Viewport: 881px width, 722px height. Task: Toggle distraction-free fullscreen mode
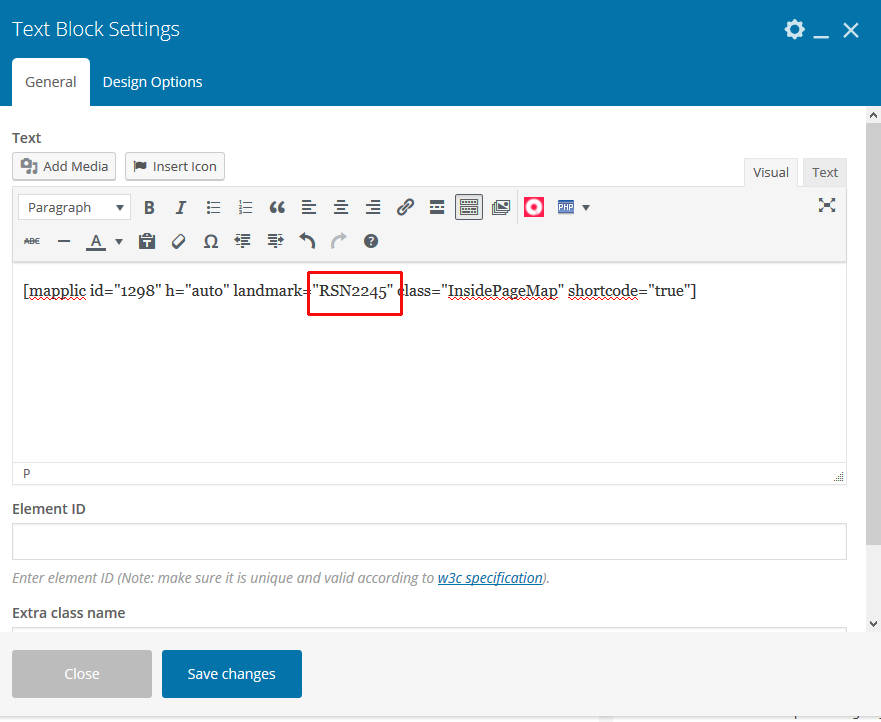[827, 206]
